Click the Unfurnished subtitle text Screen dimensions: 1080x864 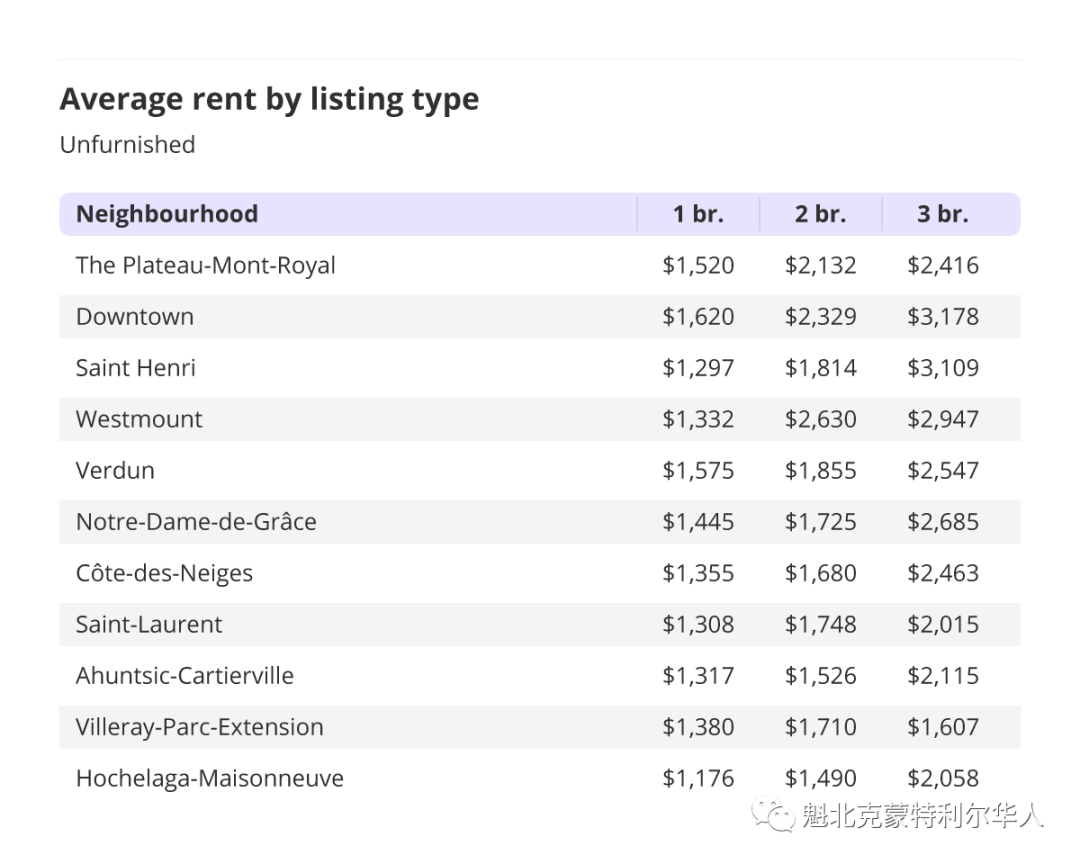pos(127,145)
